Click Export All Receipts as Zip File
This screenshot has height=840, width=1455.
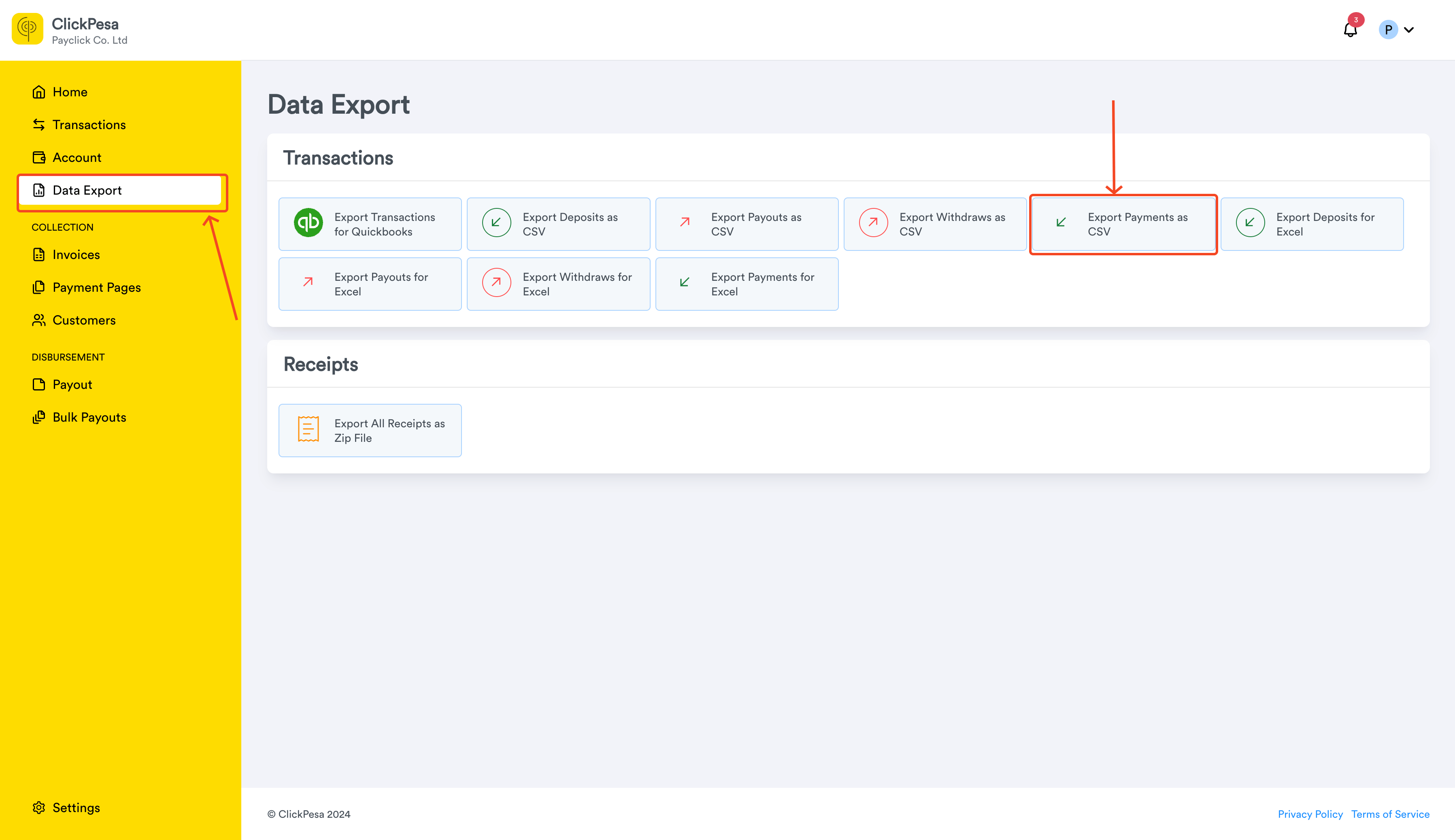370,431
